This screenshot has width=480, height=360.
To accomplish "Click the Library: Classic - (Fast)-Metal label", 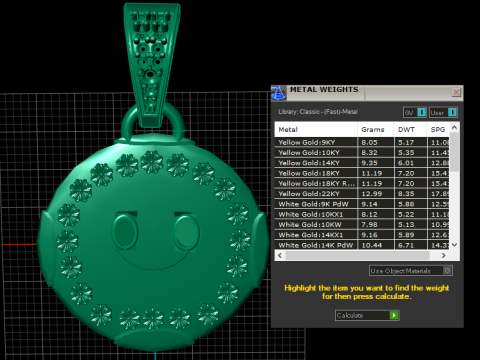I will tap(318, 112).
